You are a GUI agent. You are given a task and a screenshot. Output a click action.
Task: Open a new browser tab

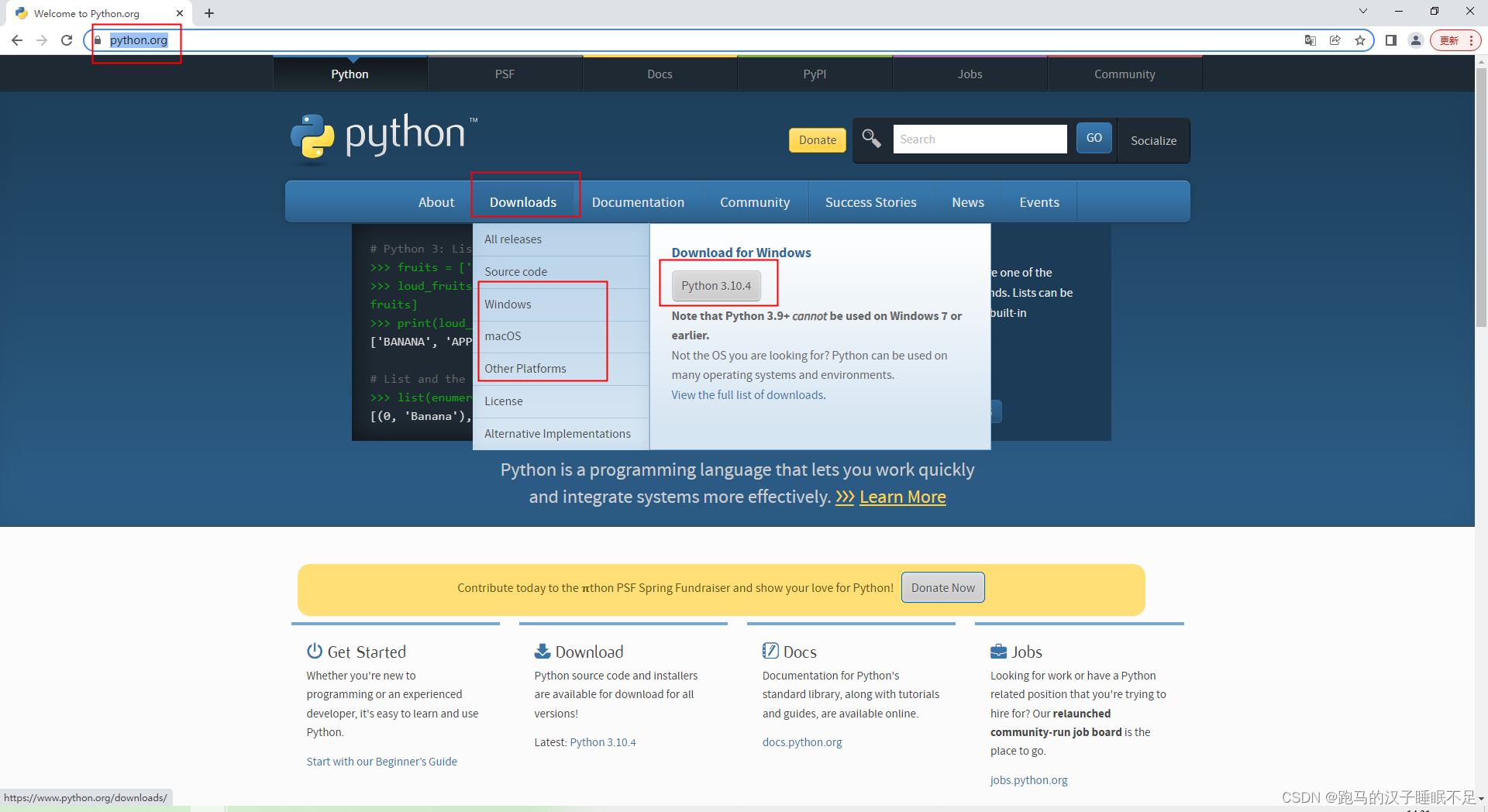click(x=209, y=13)
